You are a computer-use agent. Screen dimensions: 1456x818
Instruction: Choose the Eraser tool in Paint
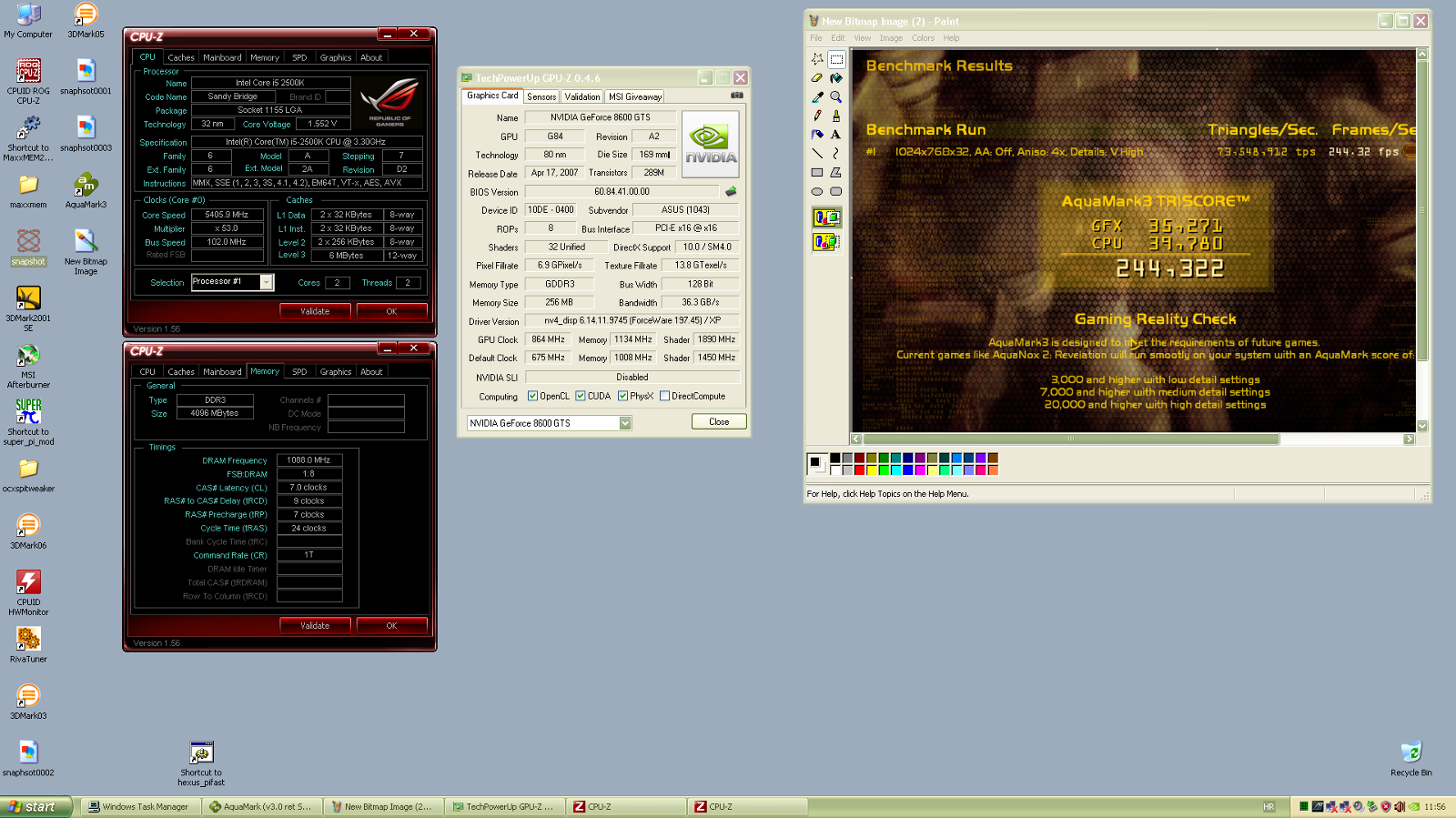(817, 78)
